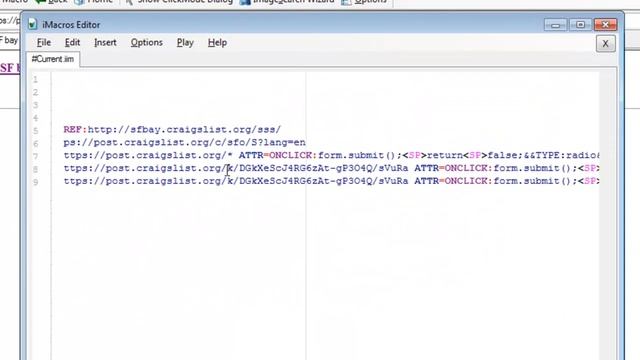Click the DGkXeScJ4RG6zAt URL text on line 8
The height and width of the screenshot is (360, 640).
tap(324, 168)
